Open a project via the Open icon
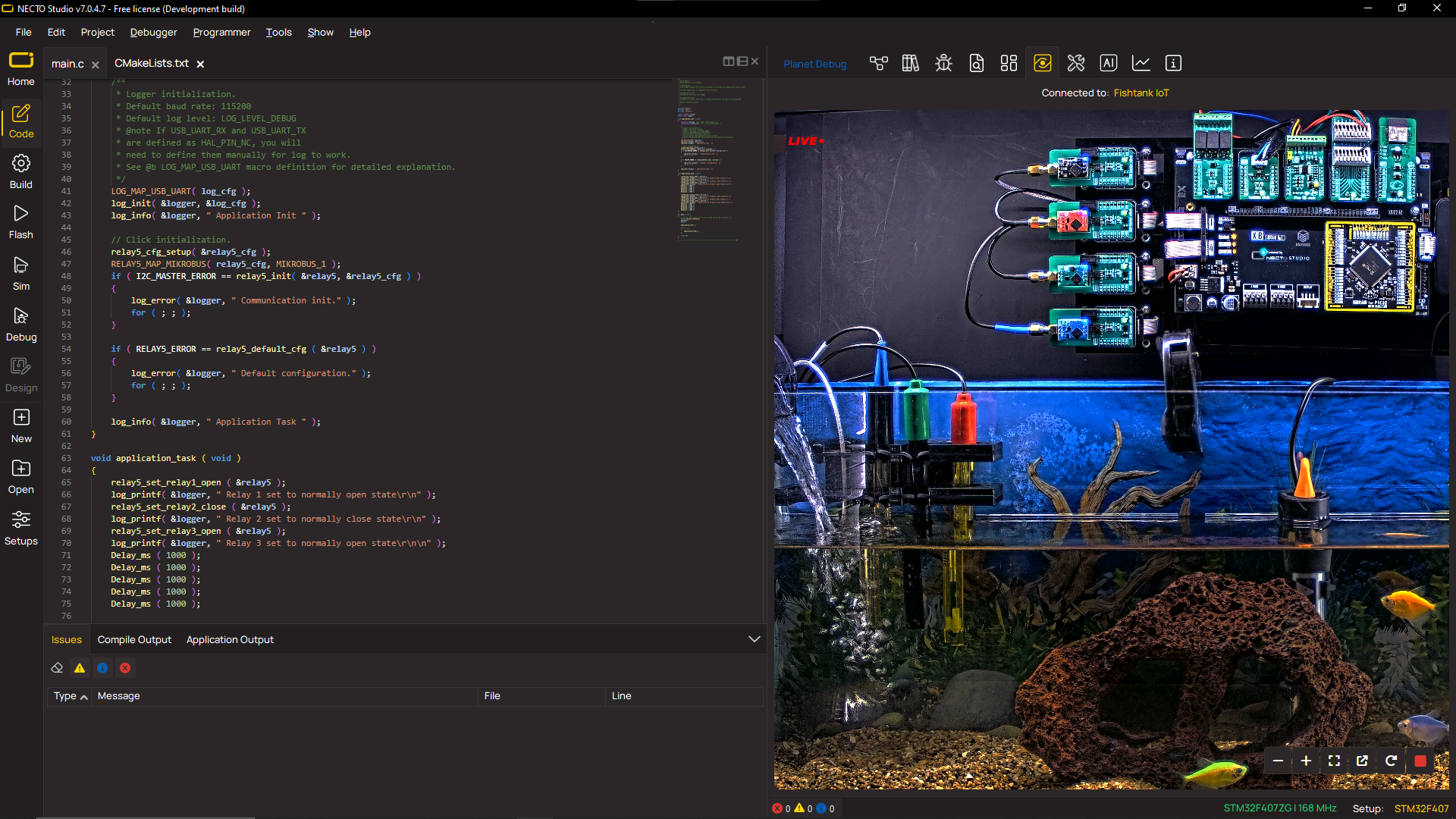 [21, 468]
